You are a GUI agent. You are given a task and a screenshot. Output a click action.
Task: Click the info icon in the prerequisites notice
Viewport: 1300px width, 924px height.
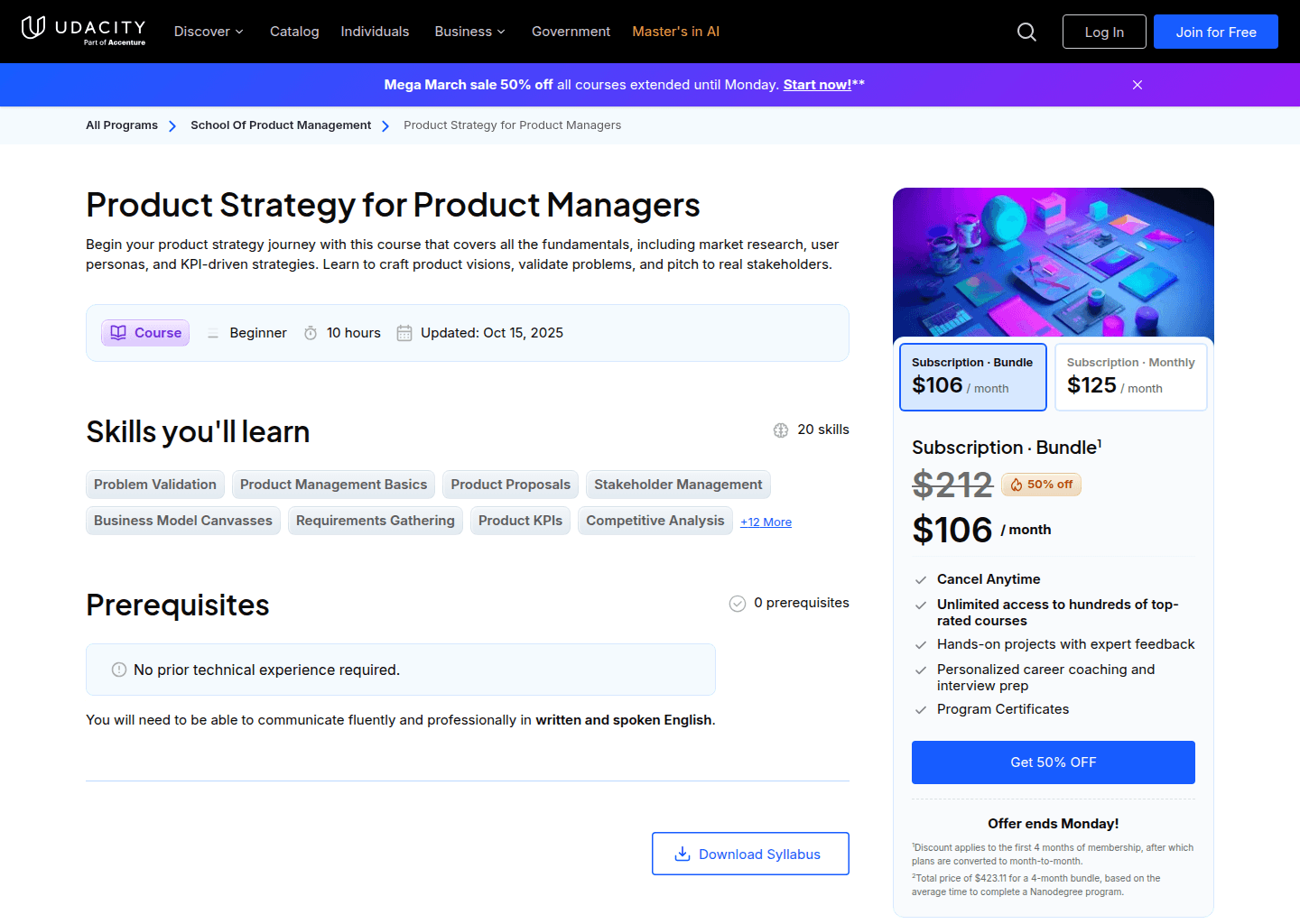118,670
